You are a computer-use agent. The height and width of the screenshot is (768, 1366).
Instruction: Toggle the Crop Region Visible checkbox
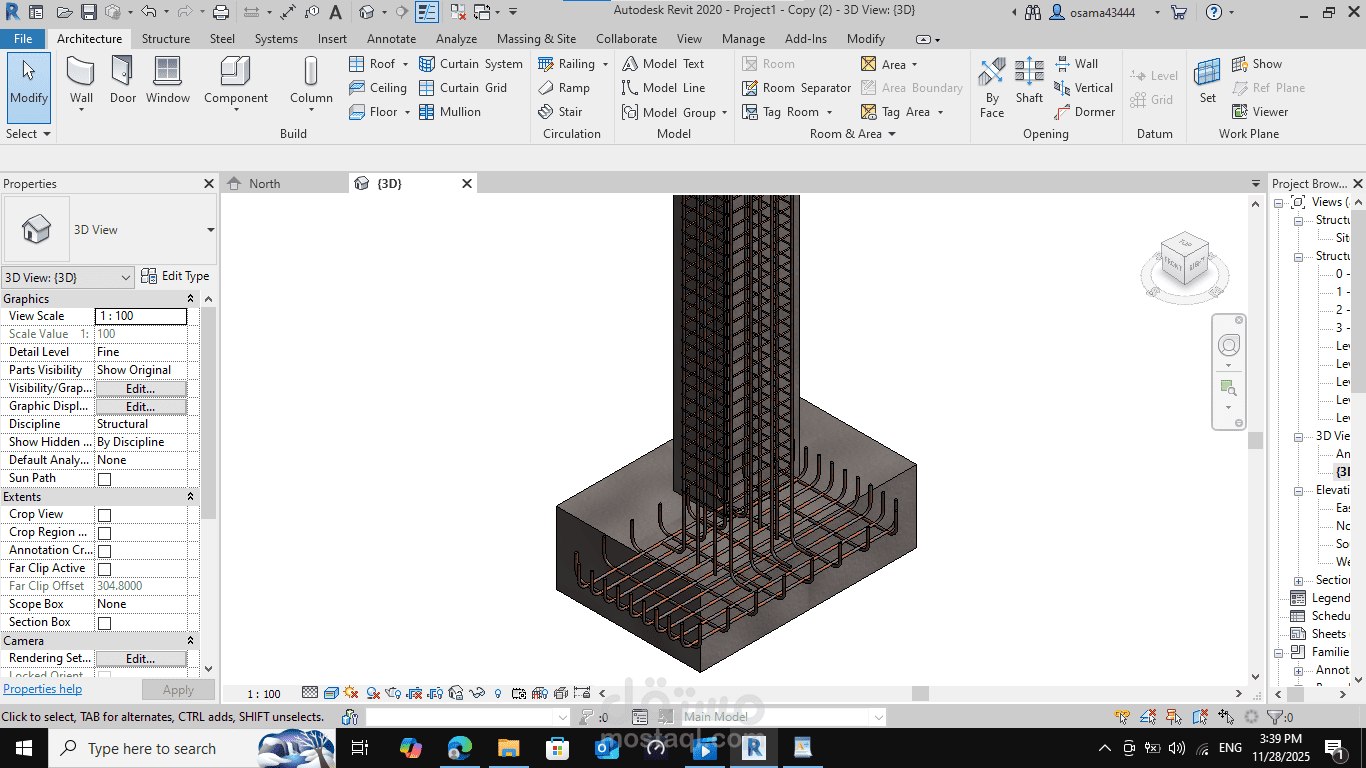point(104,533)
